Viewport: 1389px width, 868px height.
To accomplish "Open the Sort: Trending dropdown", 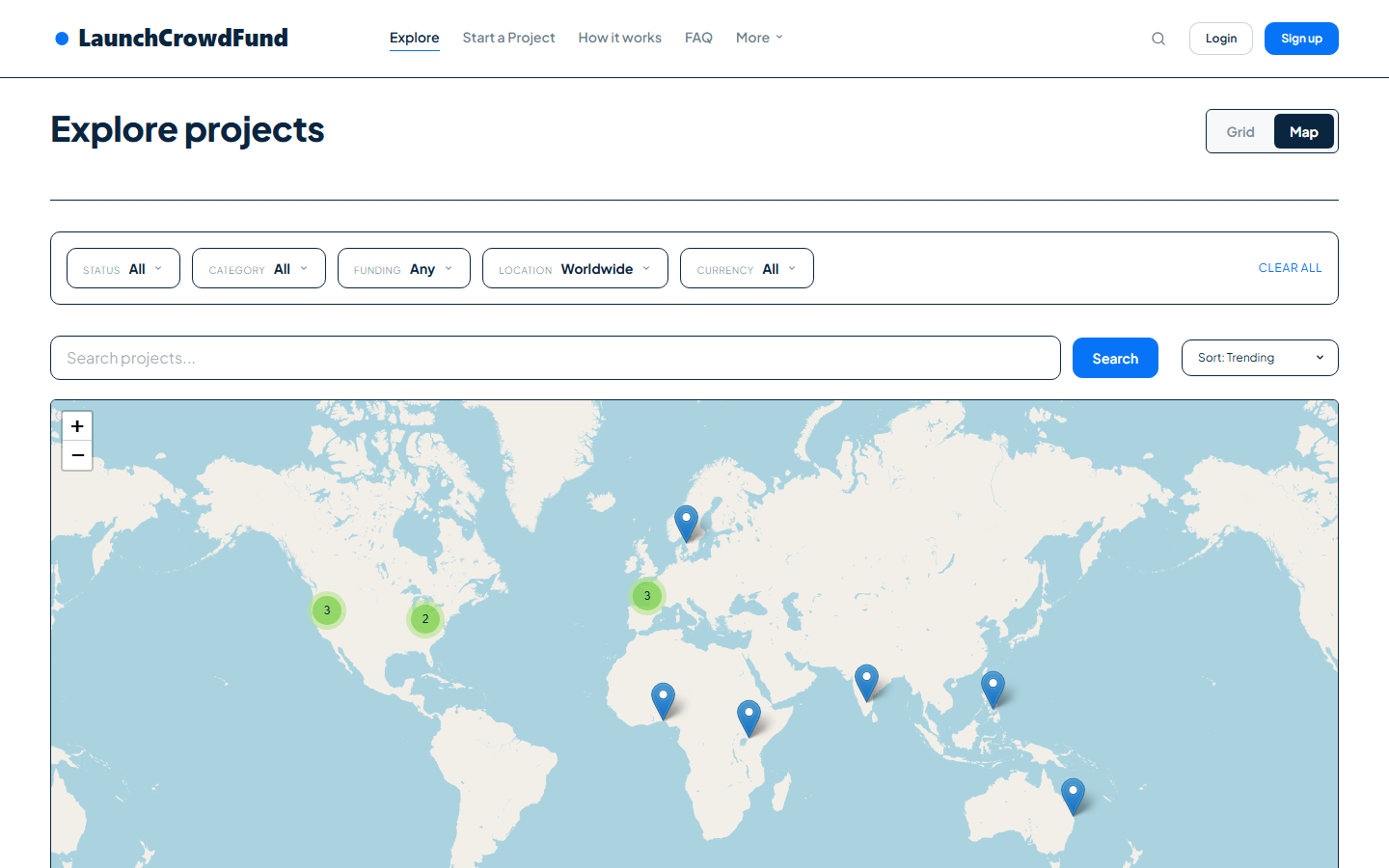I will pyautogui.click(x=1260, y=358).
